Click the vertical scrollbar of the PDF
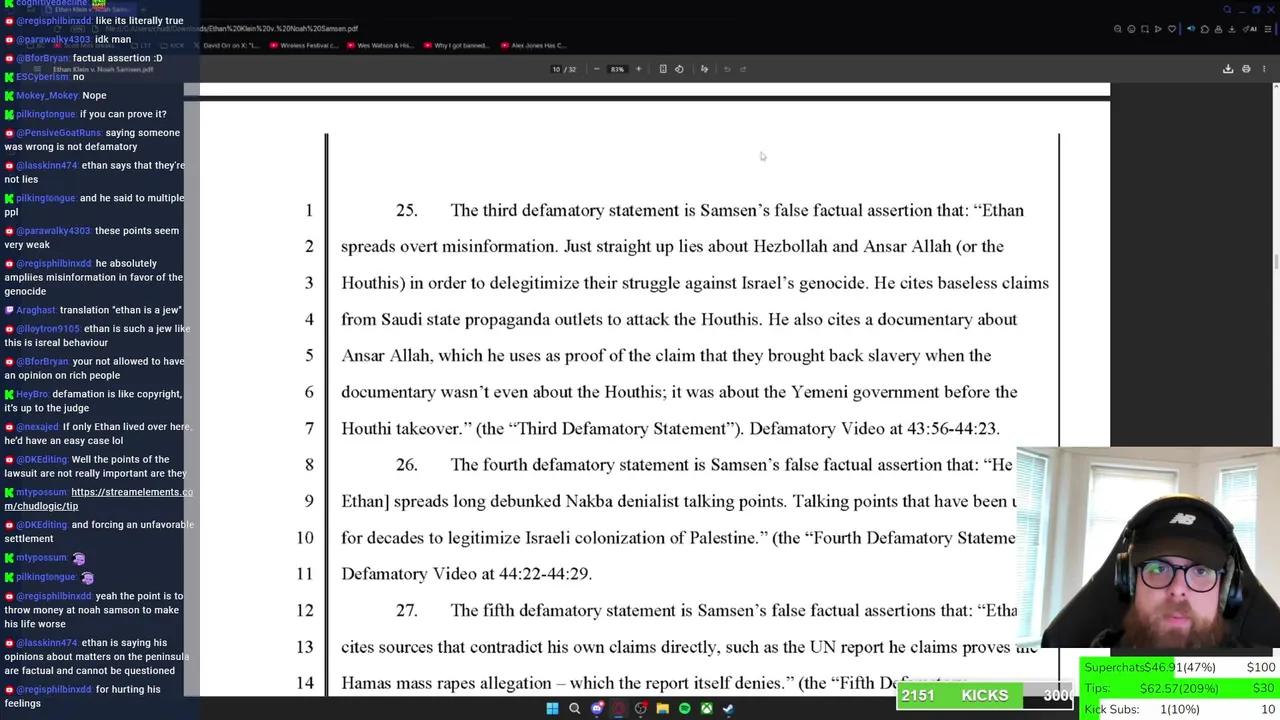Image resolution: width=1280 pixels, height=720 pixels. (1275, 390)
